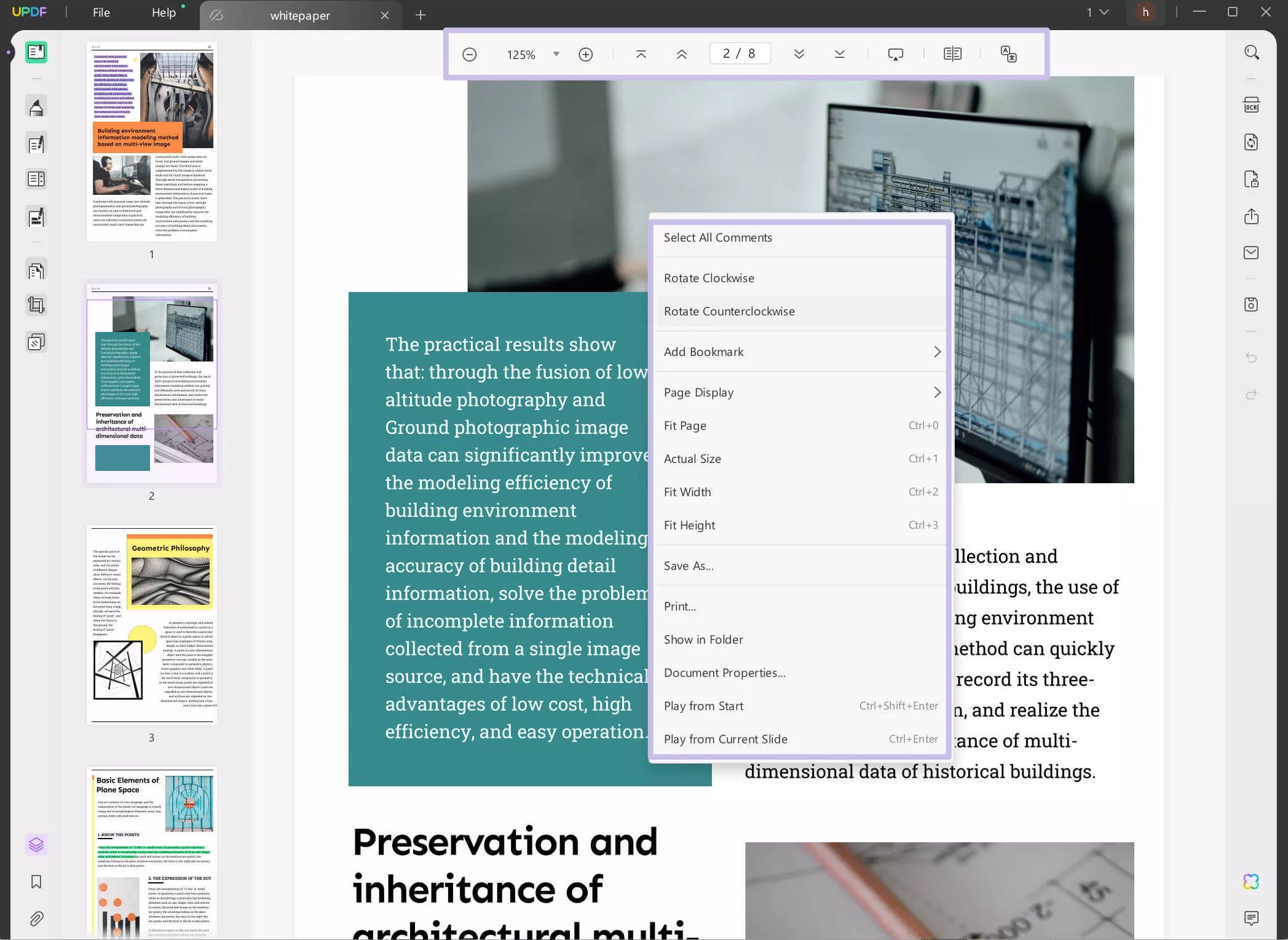Zoom out with the minus button
The image size is (1288, 940).
point(469,55)
